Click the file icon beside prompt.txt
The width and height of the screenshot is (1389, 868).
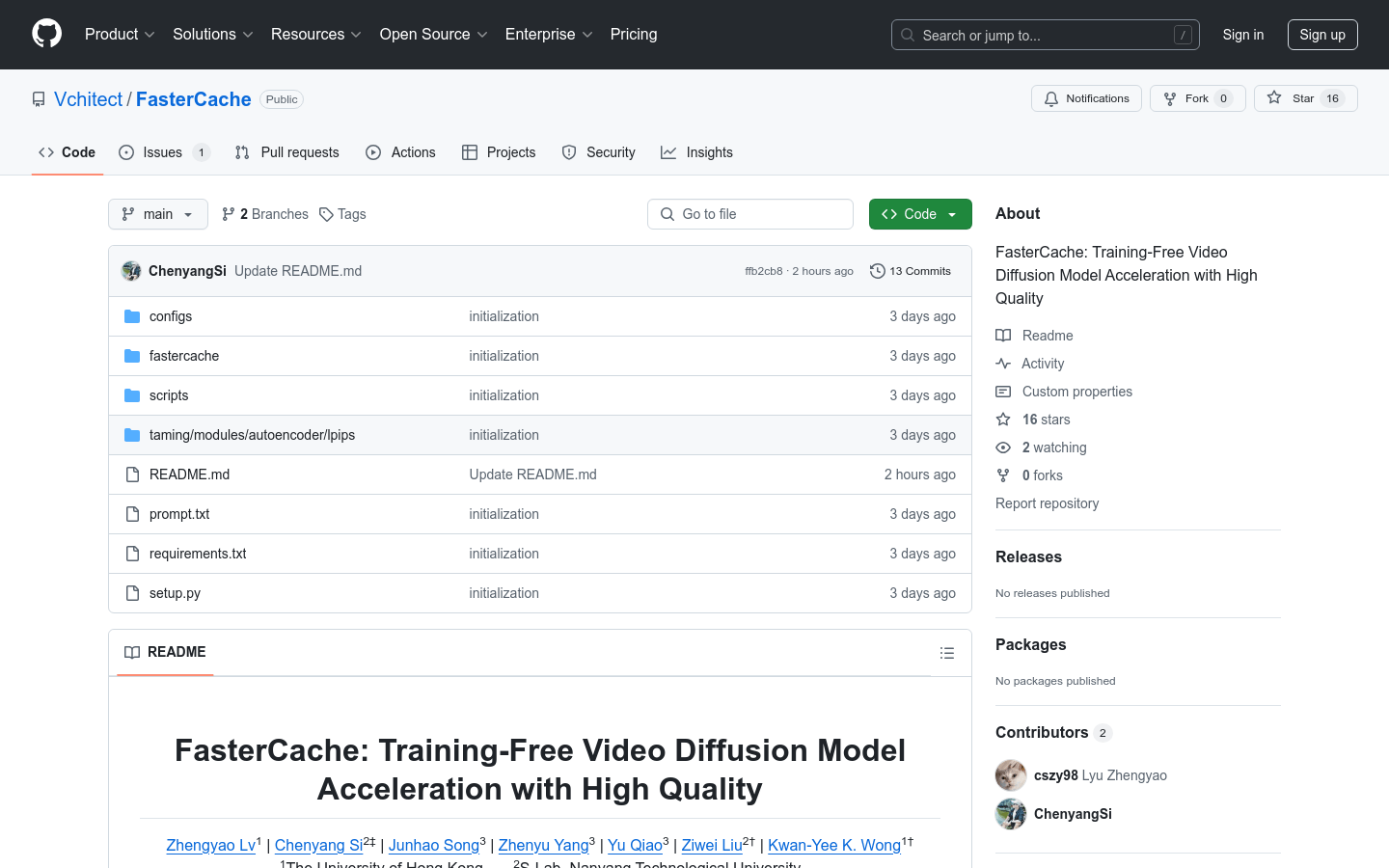click(x=132, y=514)
